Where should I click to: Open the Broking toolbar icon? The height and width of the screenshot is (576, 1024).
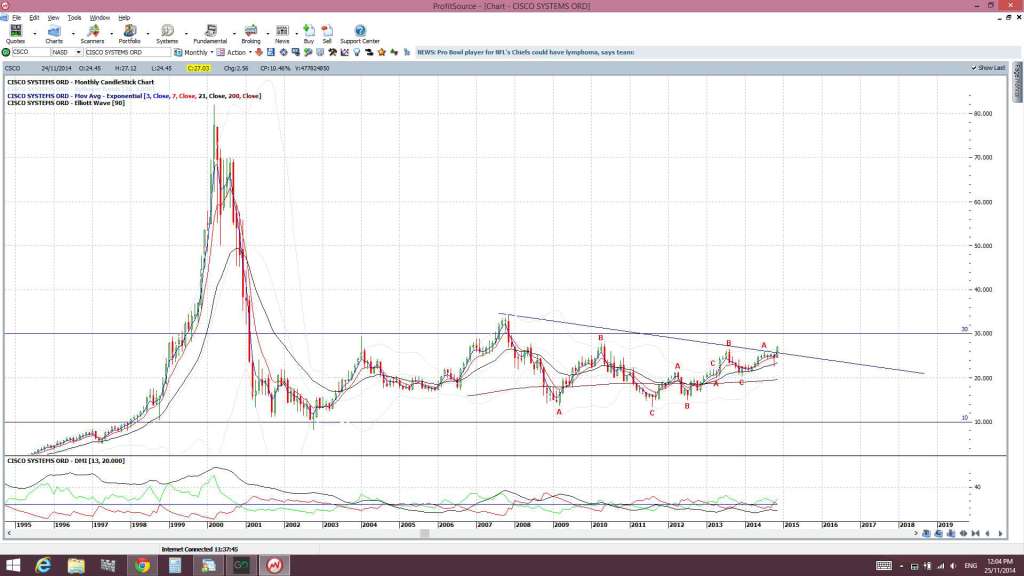tap(251, 34)
